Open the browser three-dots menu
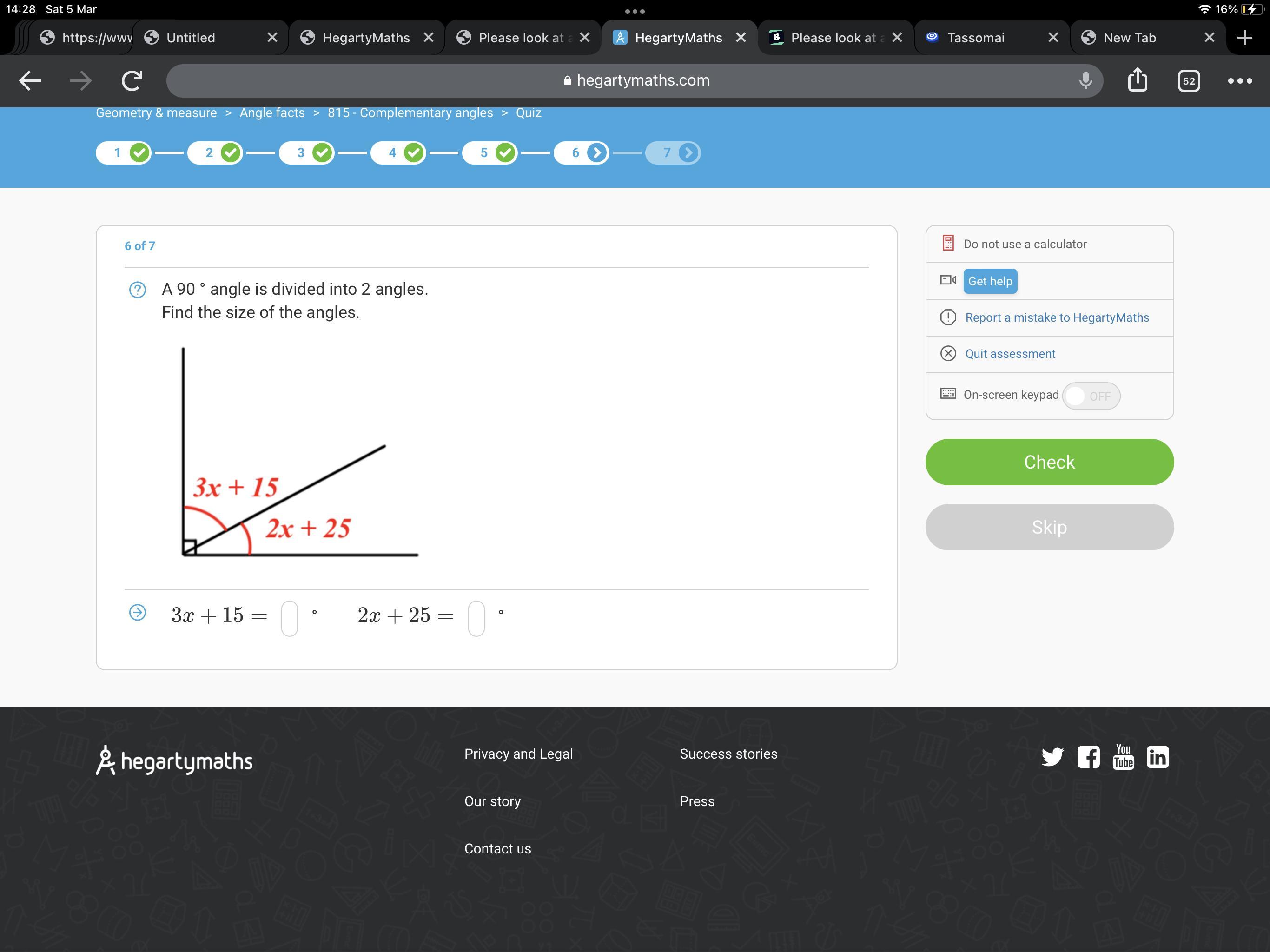 click(x=1240, y=80)
